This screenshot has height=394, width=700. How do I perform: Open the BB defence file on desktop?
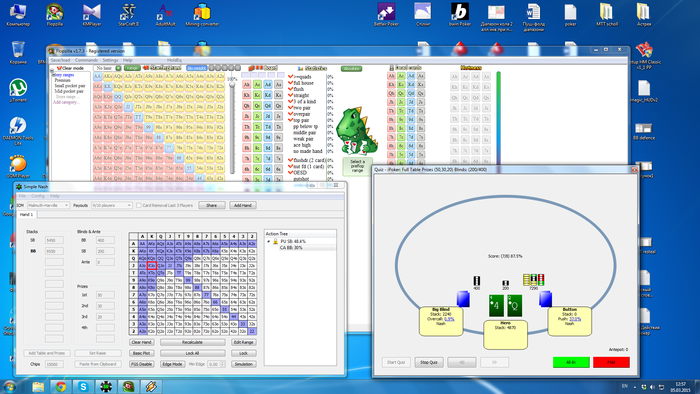click(x=644, y=130)
